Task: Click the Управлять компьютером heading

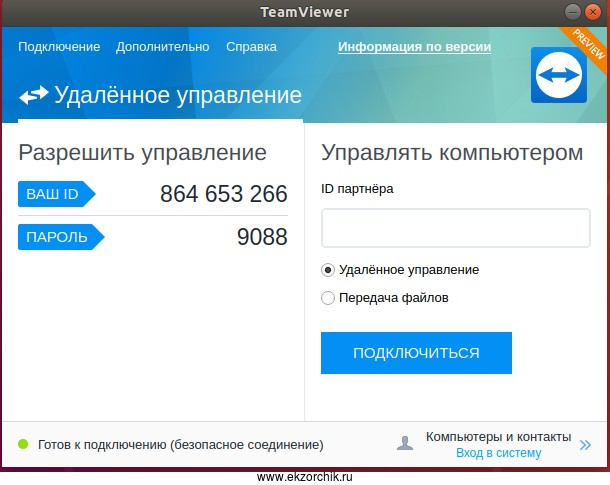Action: 452,152
